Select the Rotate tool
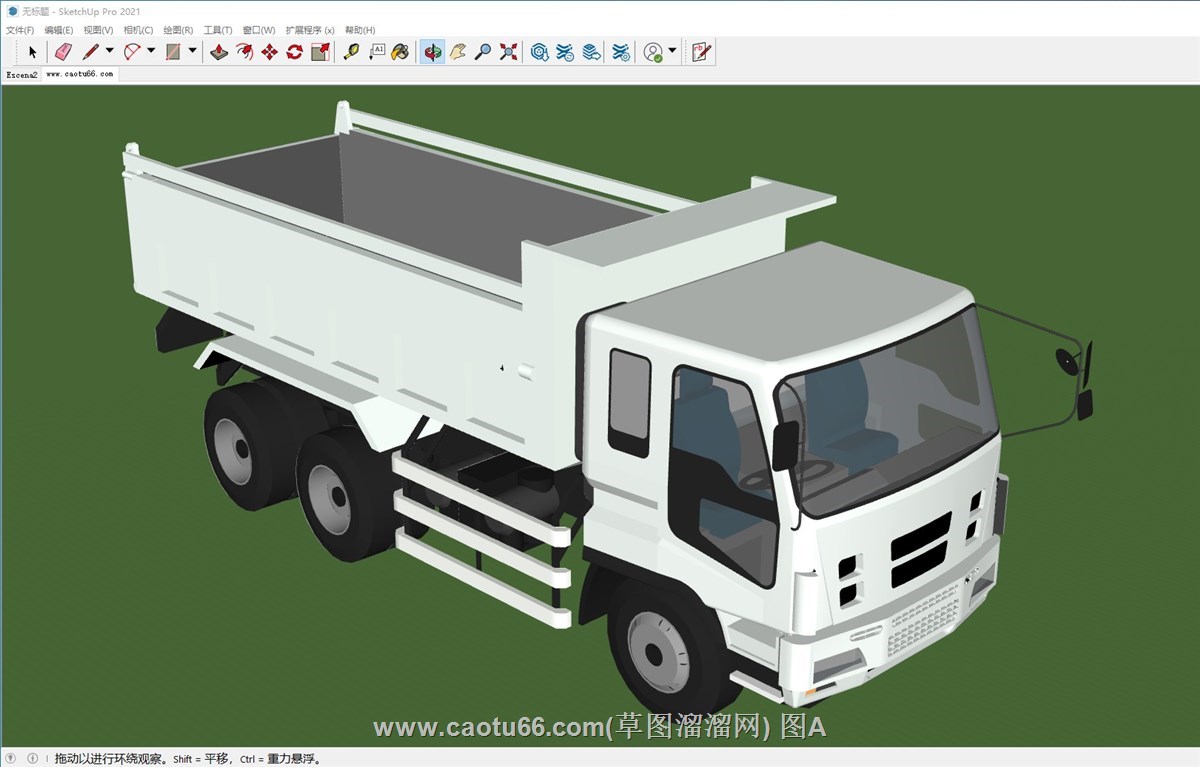Image resolution: width=1200 pixels, height=767 pixels. coord(294,52)
